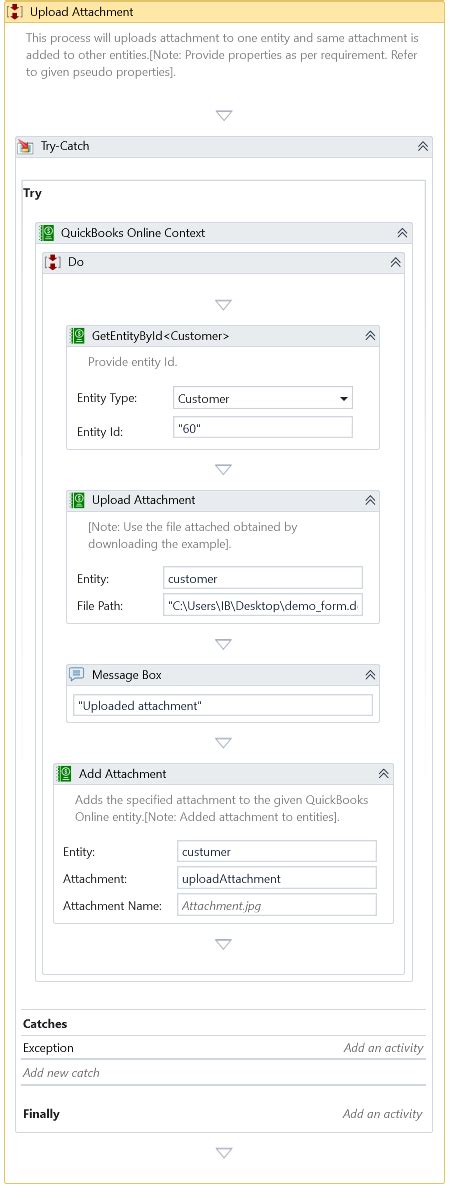Click the Entity field containing customer

(x=263, y=578)
